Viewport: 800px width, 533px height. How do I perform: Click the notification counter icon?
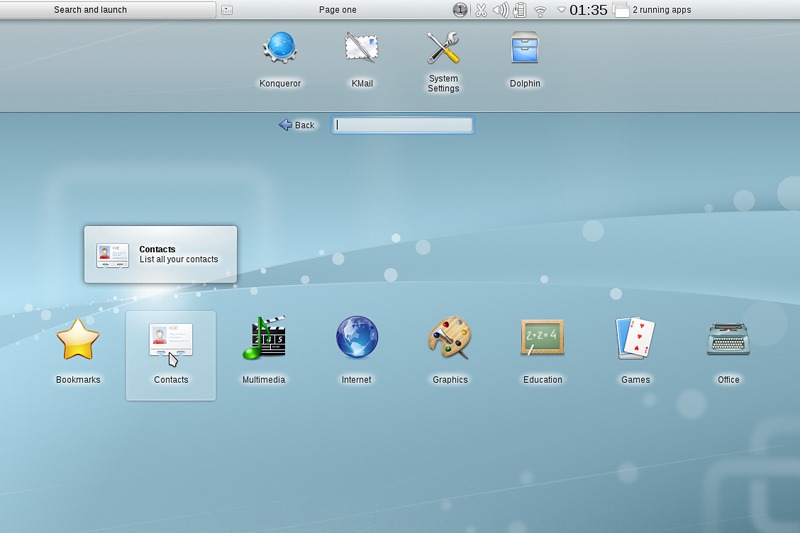click(x=460, y=10)
